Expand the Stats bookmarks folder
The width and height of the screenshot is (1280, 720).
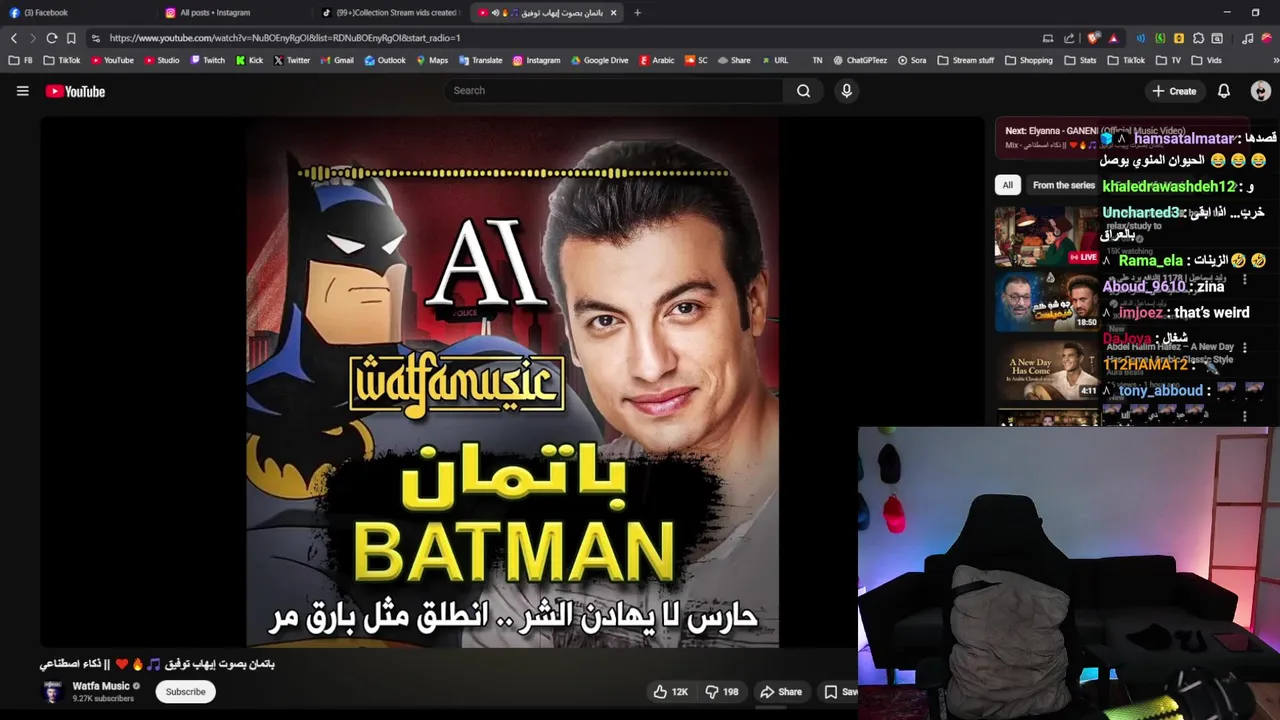point(1080,60)
